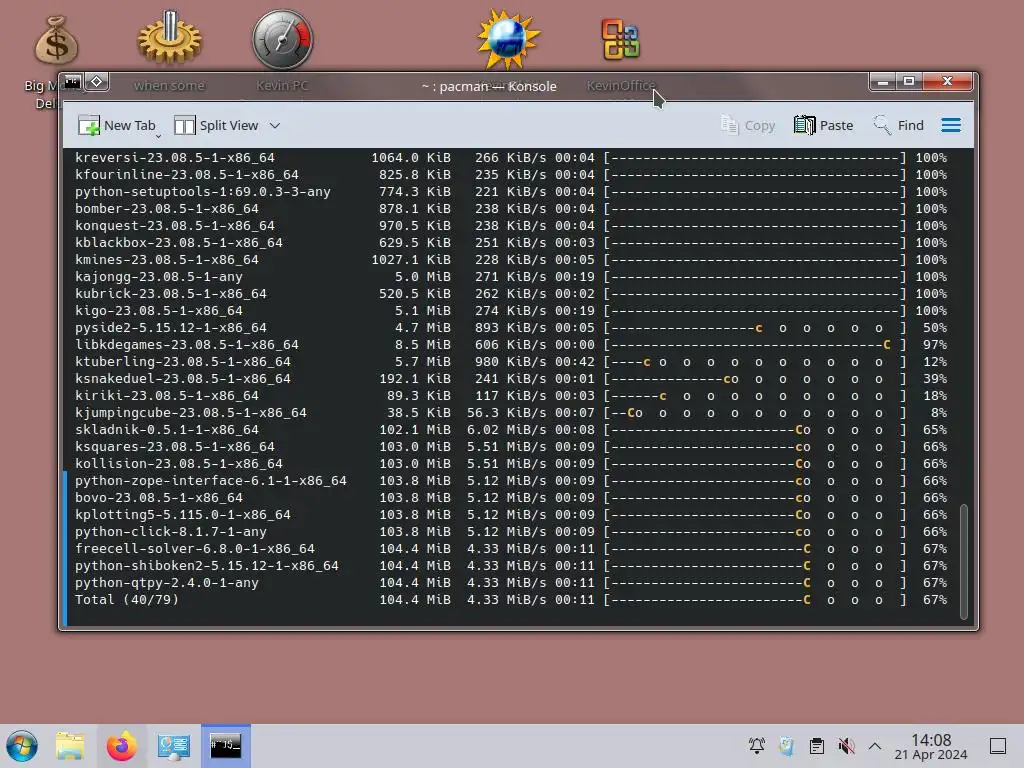This screenshot has height=768, width=1024.
Task: Click the python-setuptools-1:69.0.3-3-any line
Action: click(511, 191)
